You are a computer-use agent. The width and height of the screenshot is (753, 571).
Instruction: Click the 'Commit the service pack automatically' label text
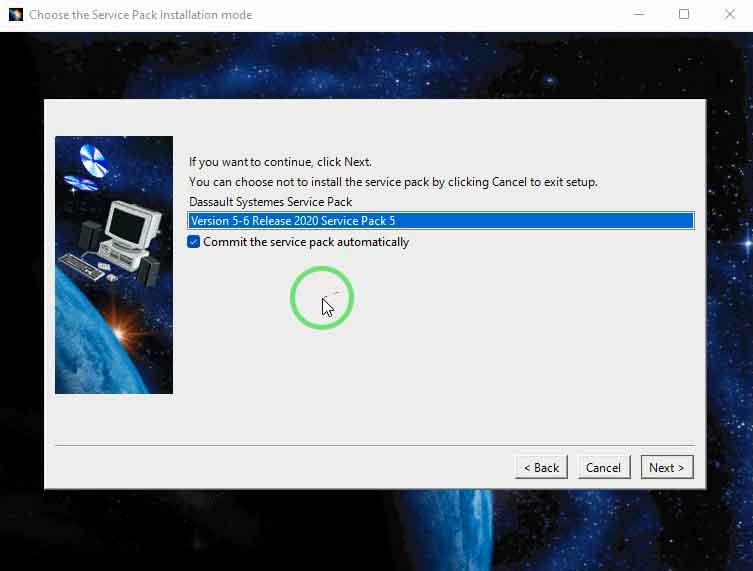point(306,242)
